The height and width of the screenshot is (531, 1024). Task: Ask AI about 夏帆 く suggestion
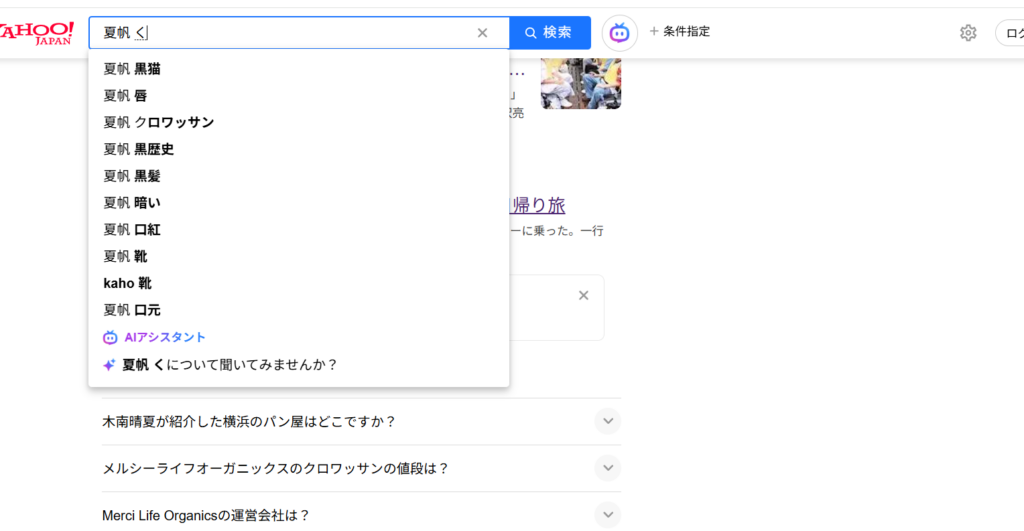pos(229,365)
